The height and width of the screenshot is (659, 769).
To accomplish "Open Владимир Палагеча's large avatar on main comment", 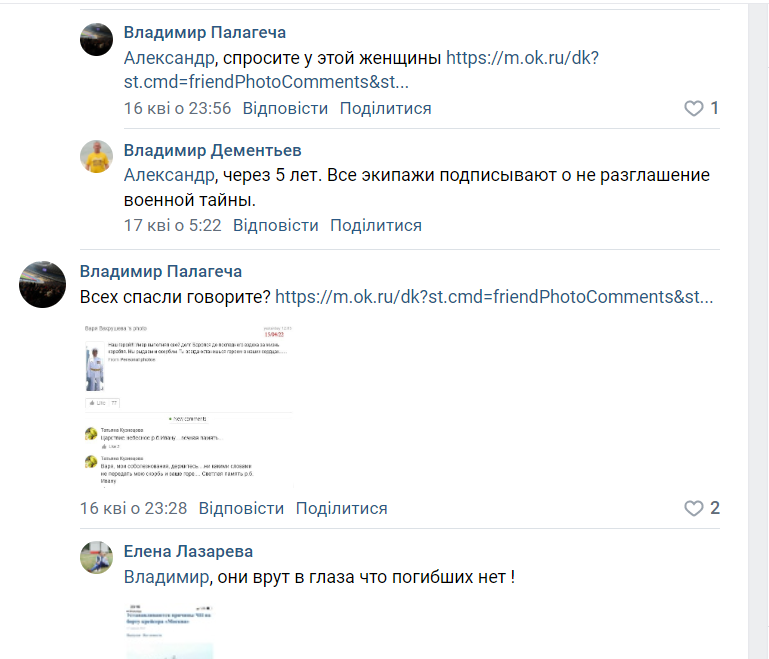I will tap(42, 284).
